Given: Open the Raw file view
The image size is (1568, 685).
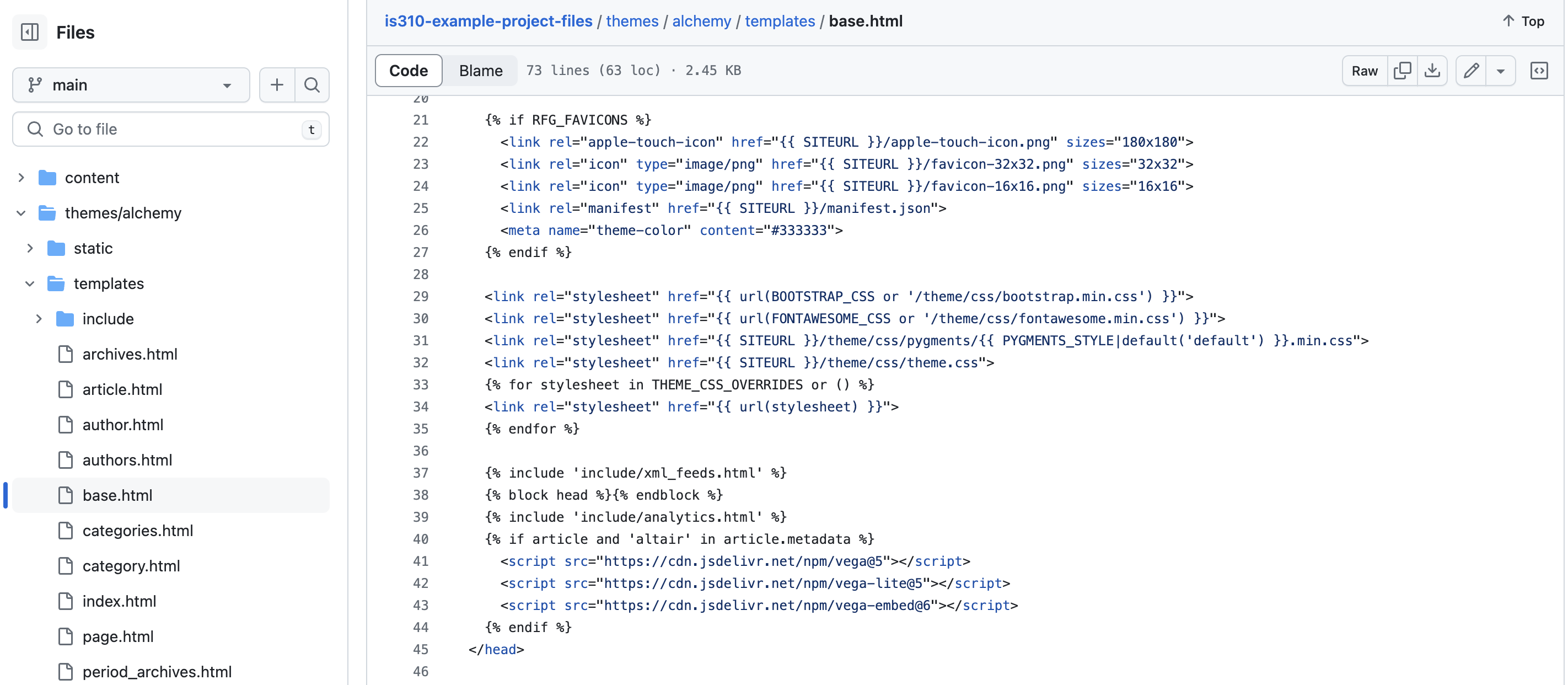Looking at the screenshot, I should pyautogui.click(x=1365, y=71).
